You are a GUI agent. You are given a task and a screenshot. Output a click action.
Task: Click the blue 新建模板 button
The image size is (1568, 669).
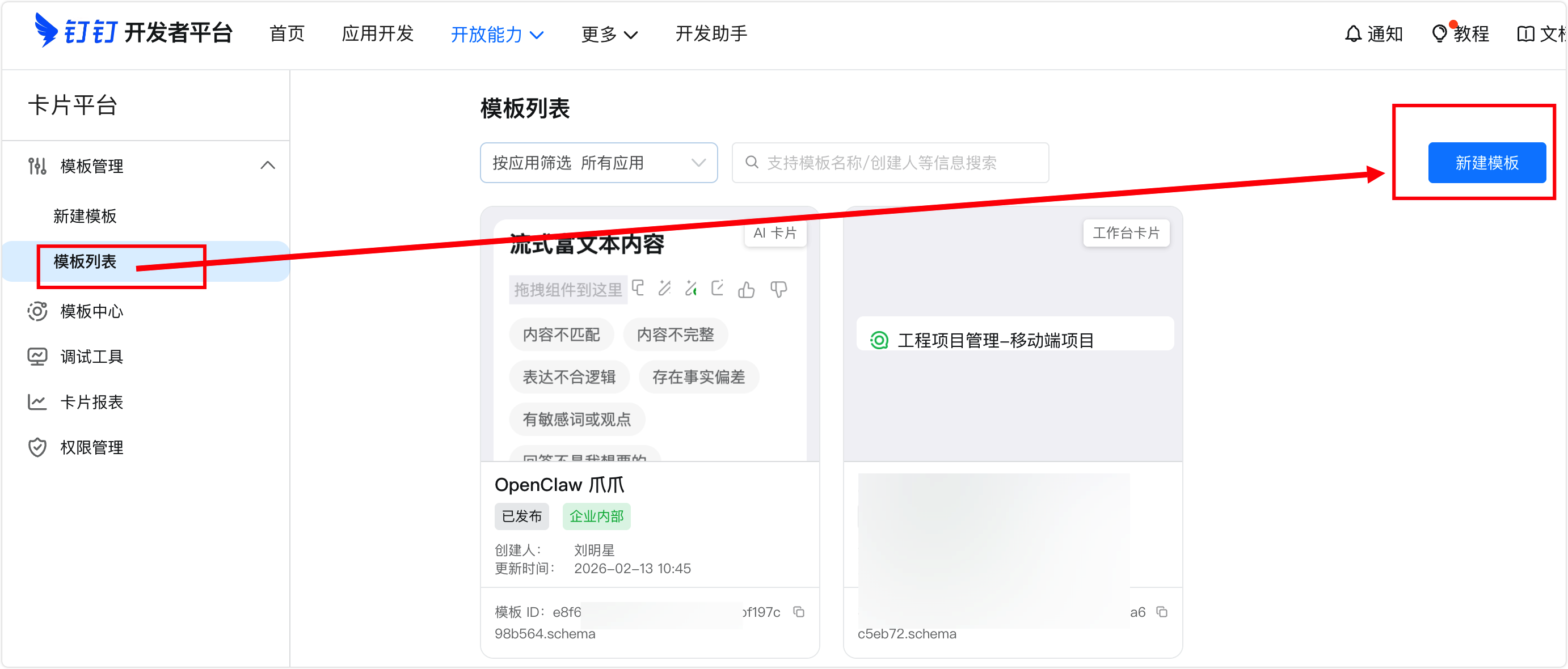pyautogui.click(x=1486, y=163)
